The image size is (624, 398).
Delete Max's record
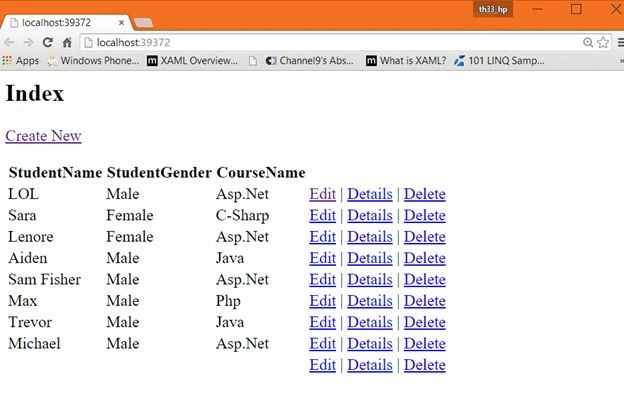point(425,301)
